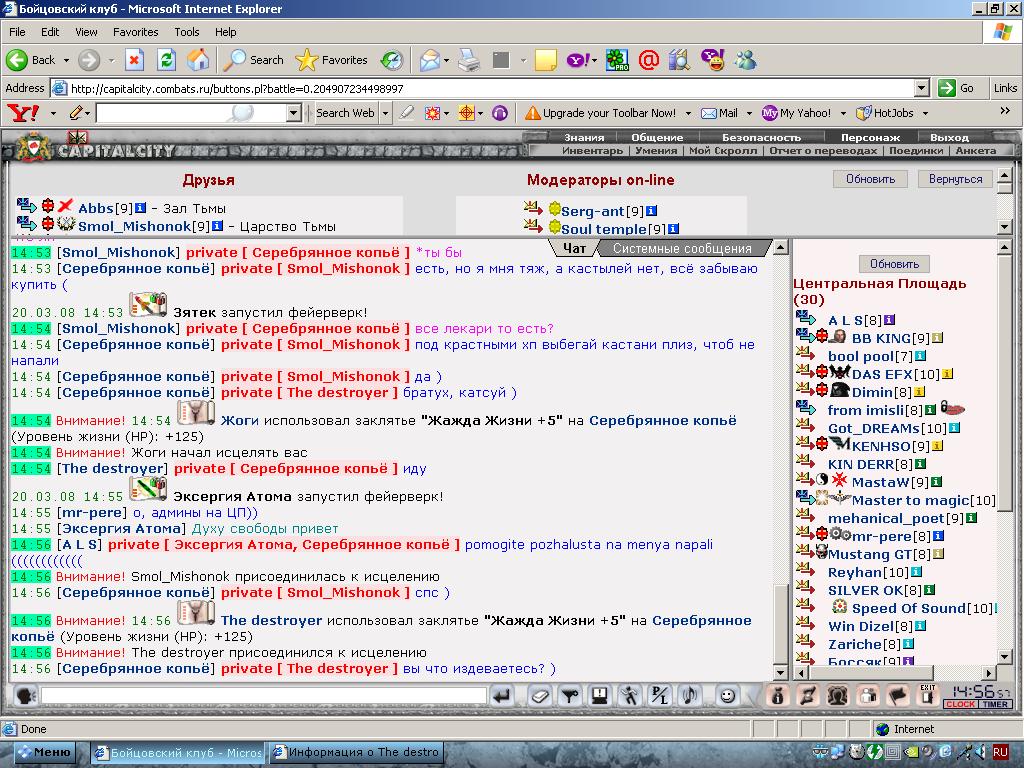Click the info icon next to Abbs
1024x768 pixels.
pyautogui.click(x=141, y=208)
